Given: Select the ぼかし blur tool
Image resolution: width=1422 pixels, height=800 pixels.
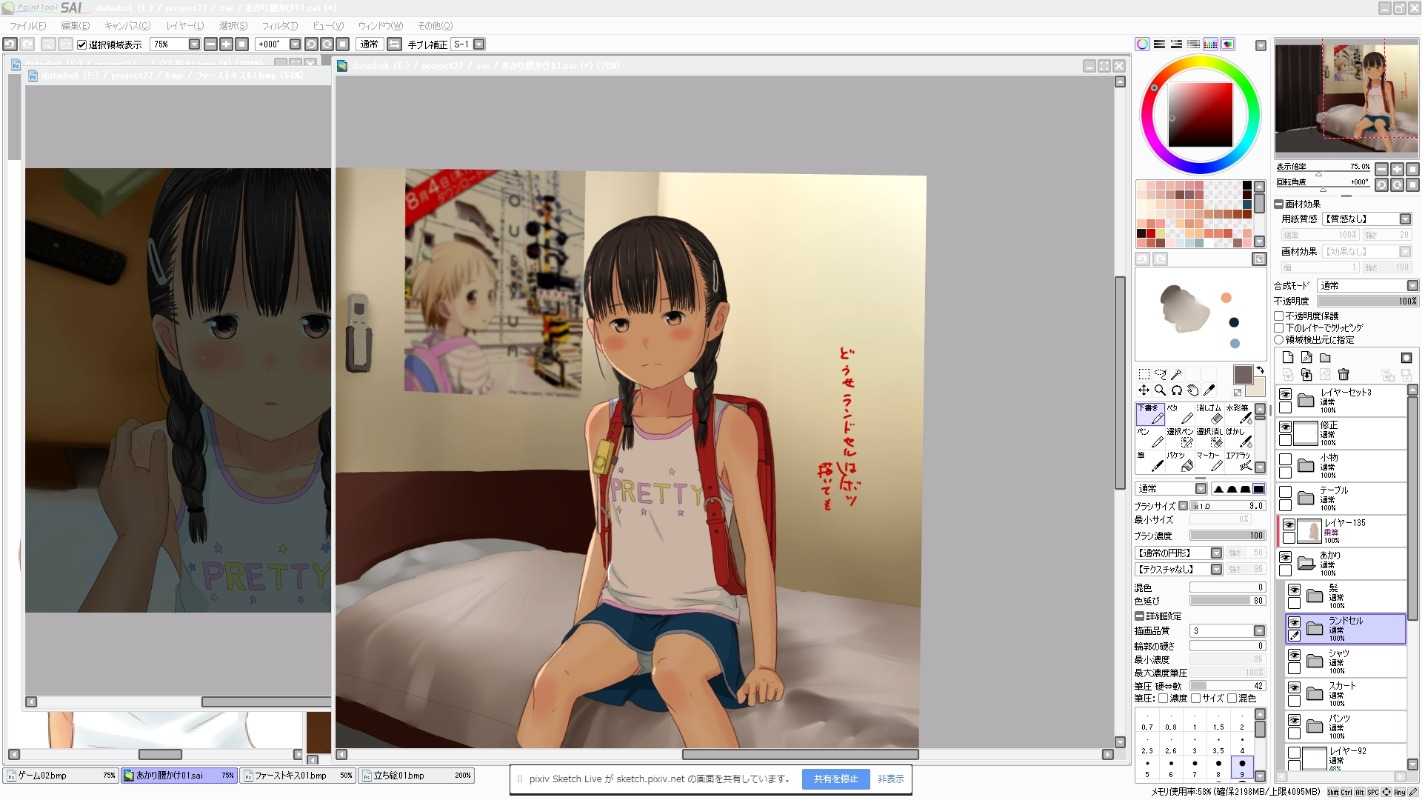Looking at the screenshot, I should 1239,438.
